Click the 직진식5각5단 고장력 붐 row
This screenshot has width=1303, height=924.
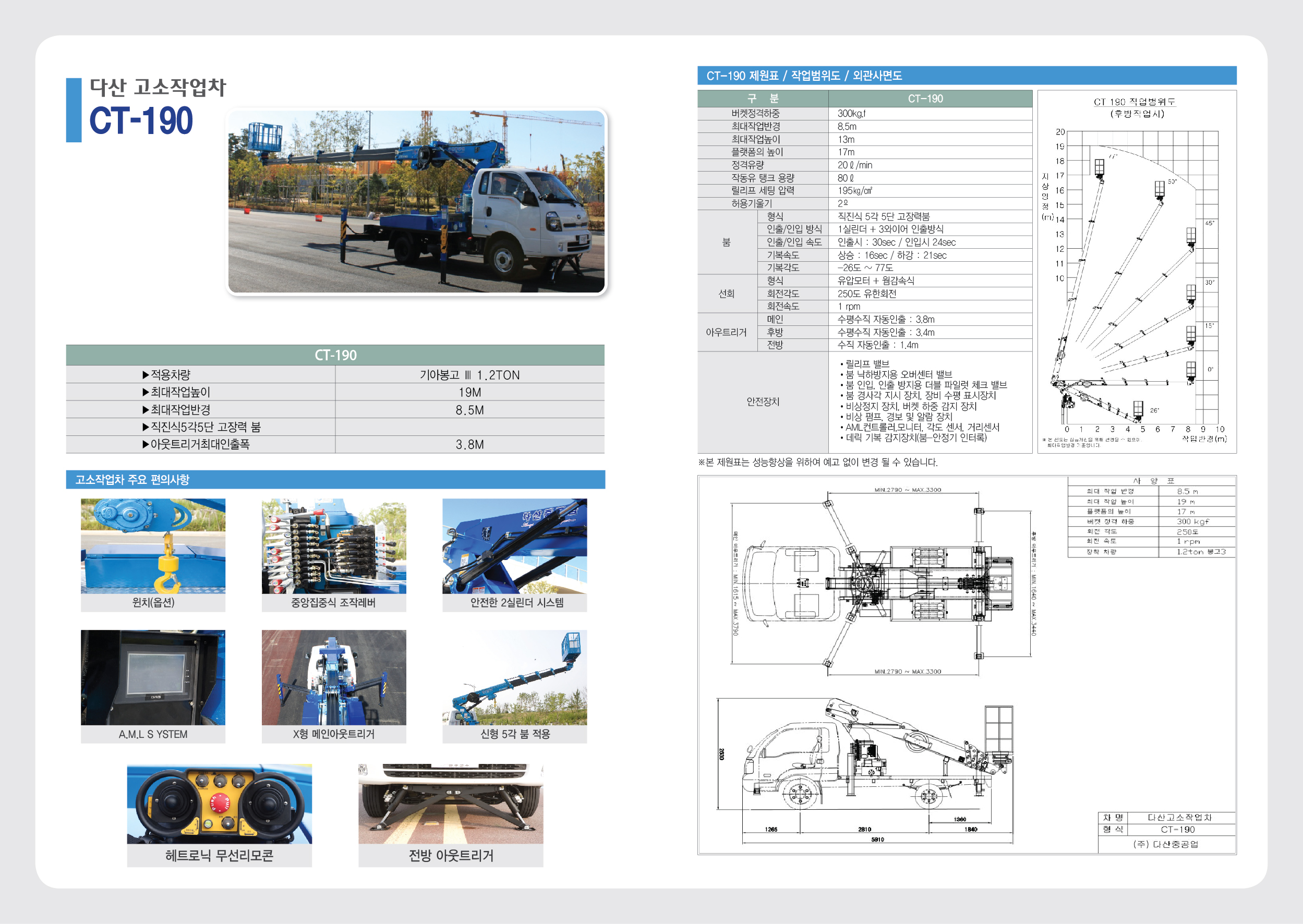[335, 427]
